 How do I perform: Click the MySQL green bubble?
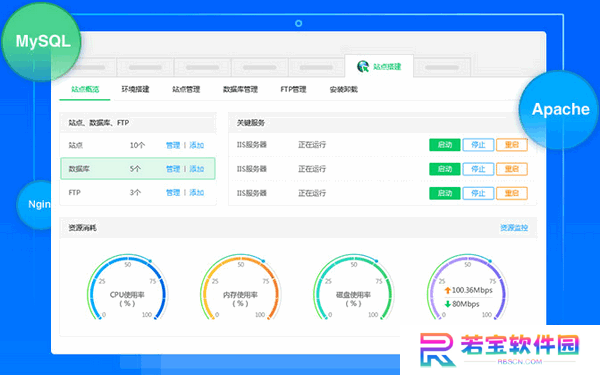tap(41, 41)
